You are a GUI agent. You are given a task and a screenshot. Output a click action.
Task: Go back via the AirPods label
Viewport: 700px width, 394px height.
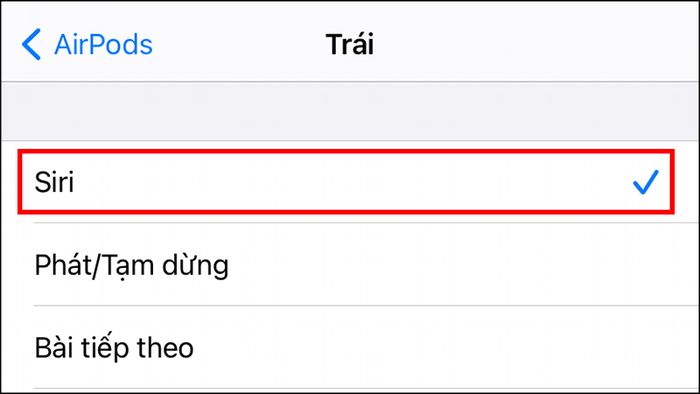pos(104,45)
